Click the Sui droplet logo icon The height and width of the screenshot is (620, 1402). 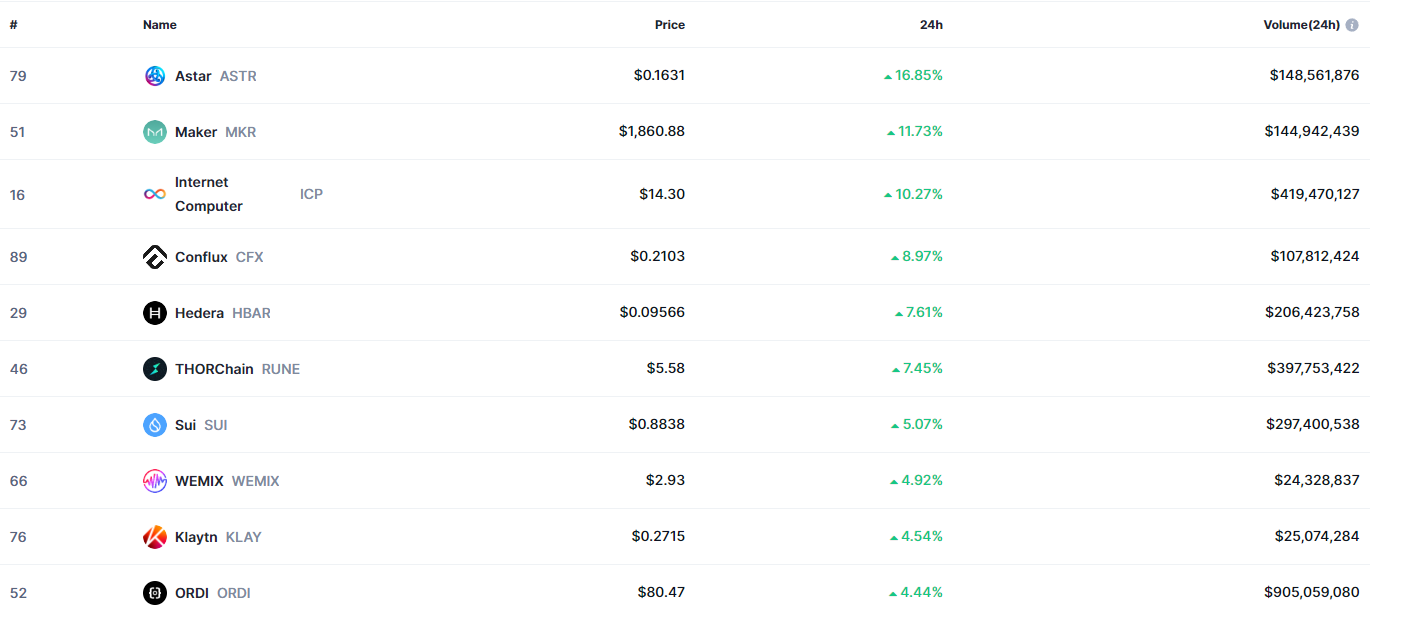point(155,425)
